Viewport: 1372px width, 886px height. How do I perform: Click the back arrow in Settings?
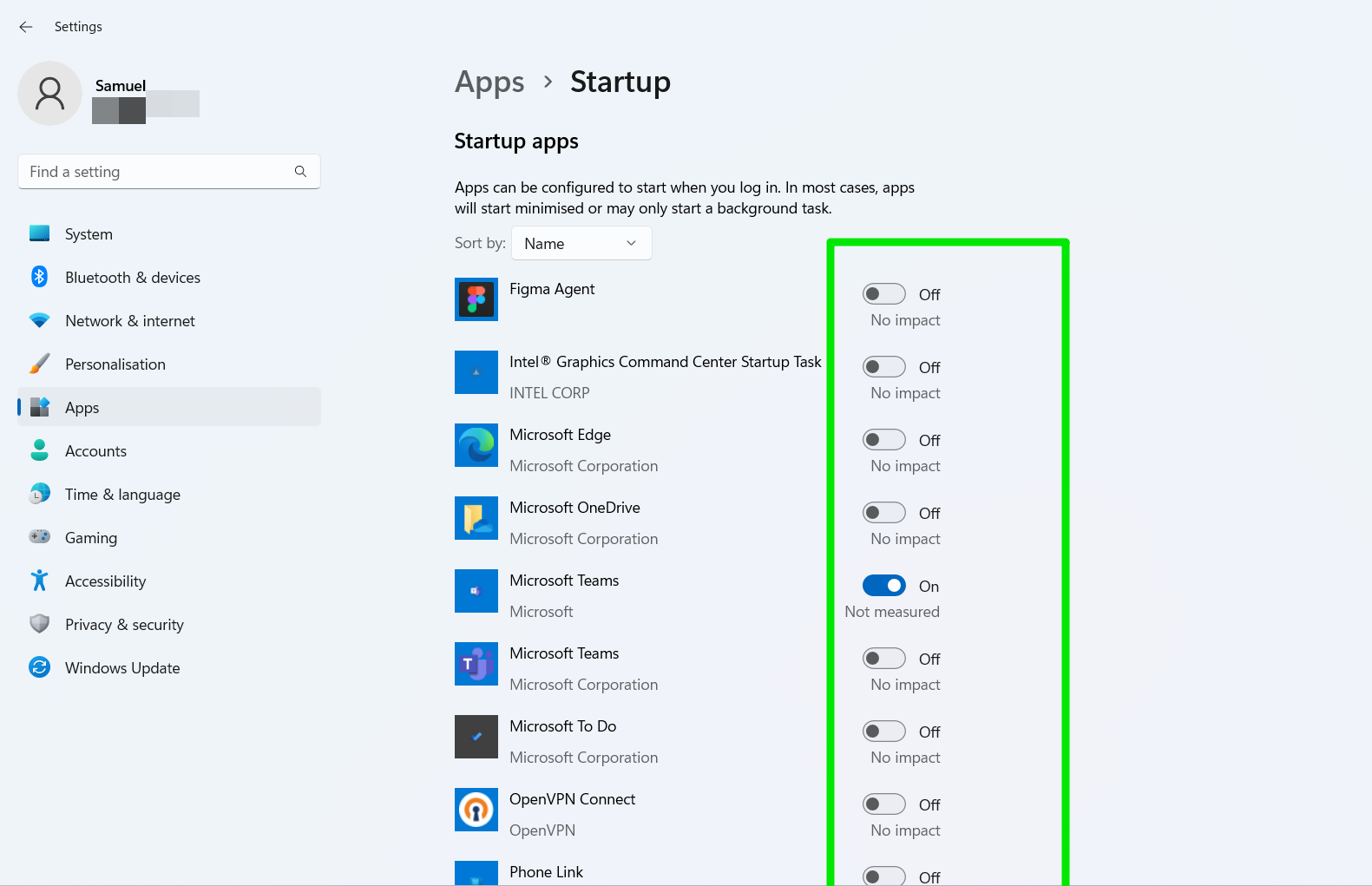tap(26, 27)
